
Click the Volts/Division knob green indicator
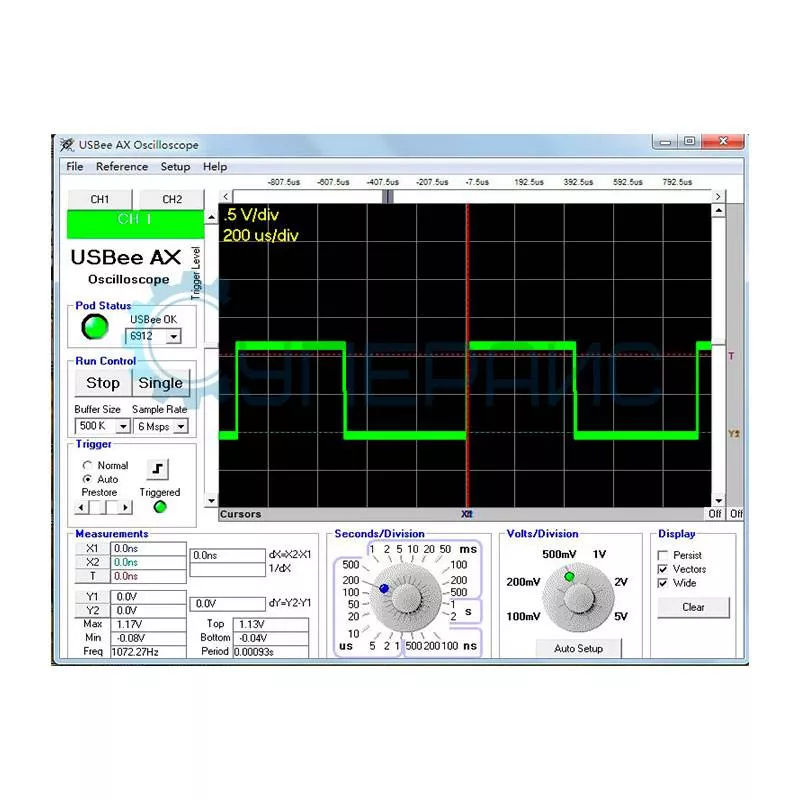click(x=569, y=577)
